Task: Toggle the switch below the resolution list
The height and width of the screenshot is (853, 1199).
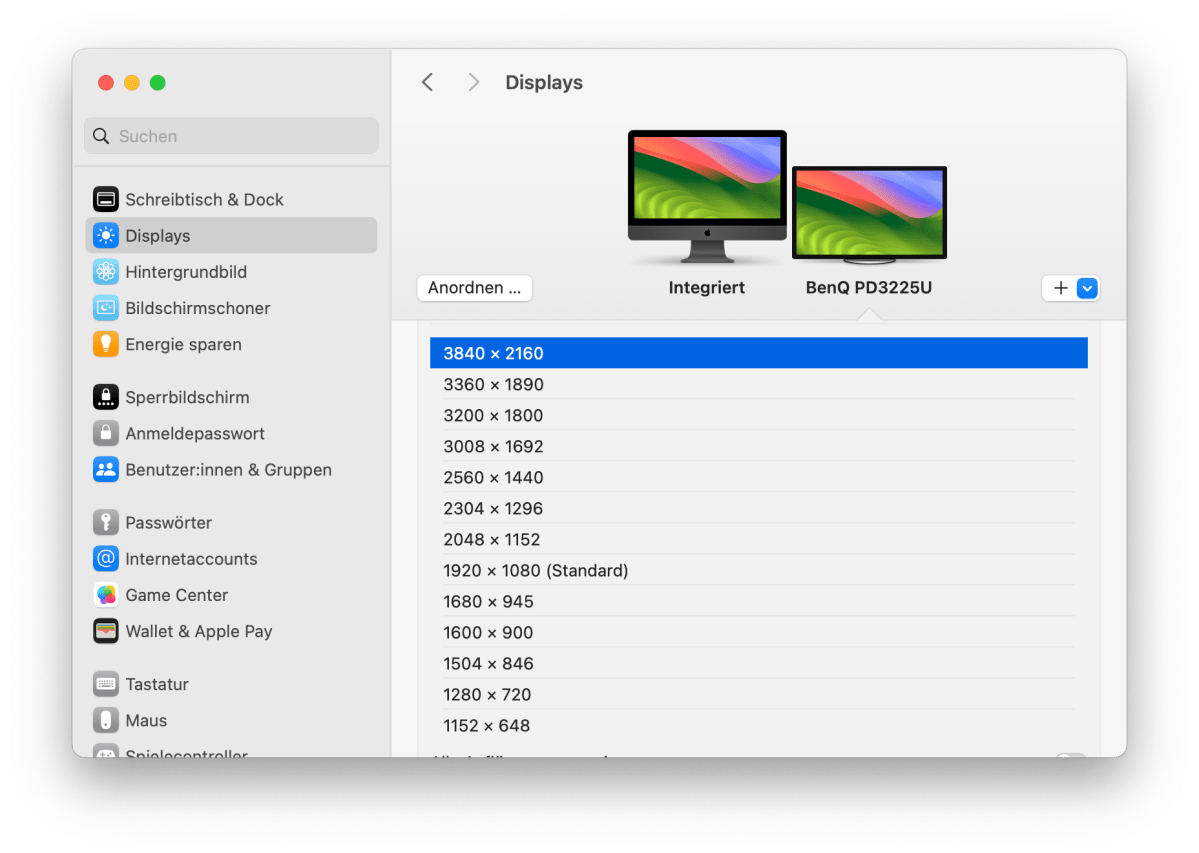Action: pyautogui.click(x=1070, y=756)
